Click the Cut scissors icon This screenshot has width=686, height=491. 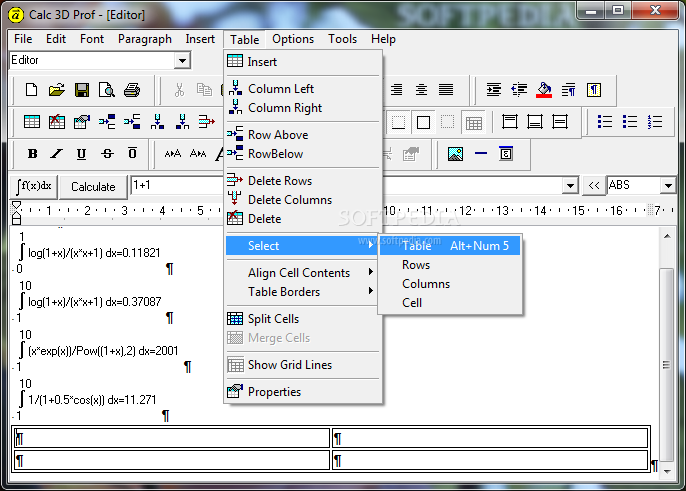179,90
